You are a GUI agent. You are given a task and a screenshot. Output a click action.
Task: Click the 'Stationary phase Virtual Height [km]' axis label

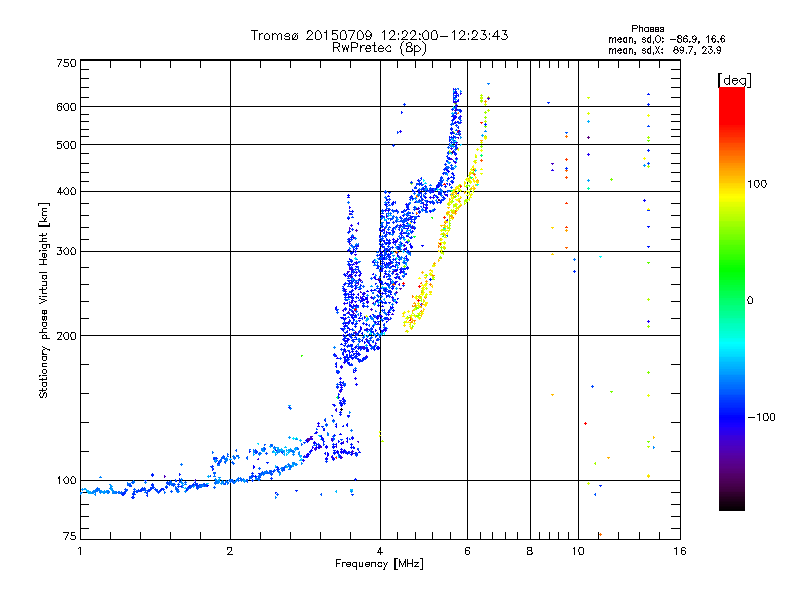(43, 301)
